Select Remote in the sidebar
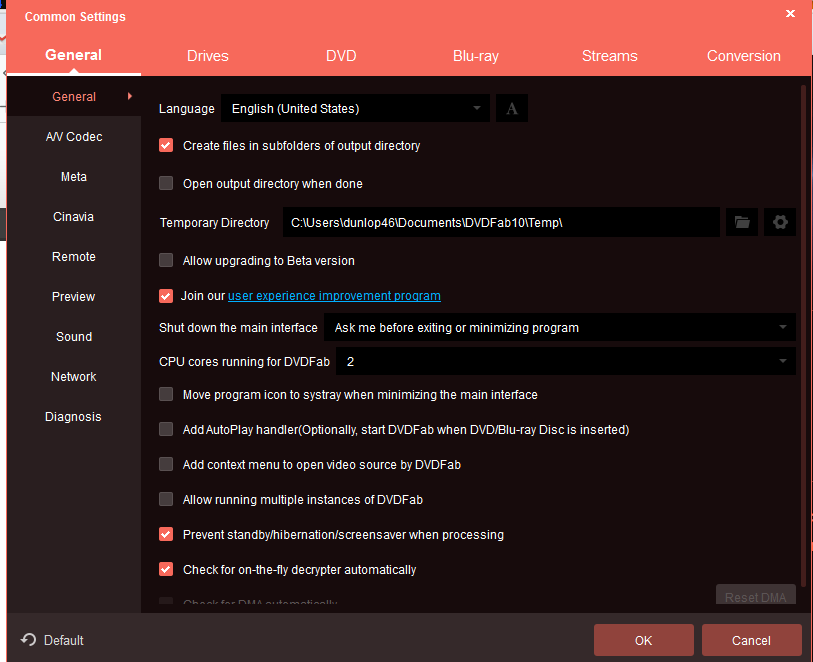Image resolution: width=813 pixels, height=662 pixels. pyautogui.click(x=74, y=257)
